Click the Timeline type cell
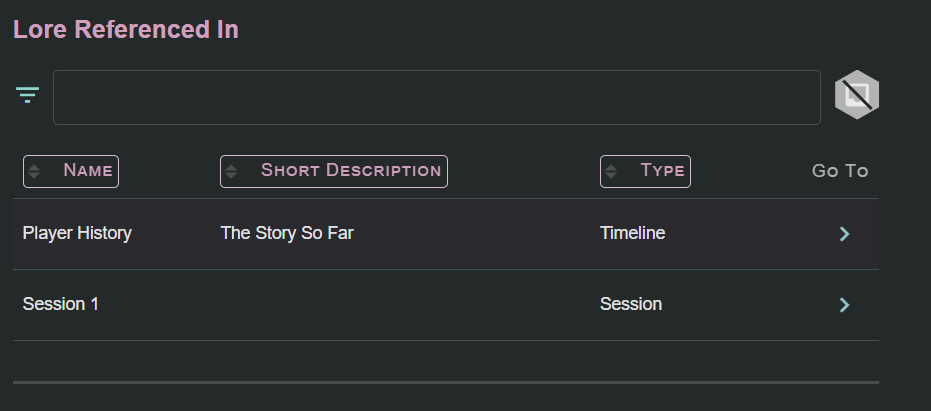This screenshot has height=411, width=931. tap(632, 234)
